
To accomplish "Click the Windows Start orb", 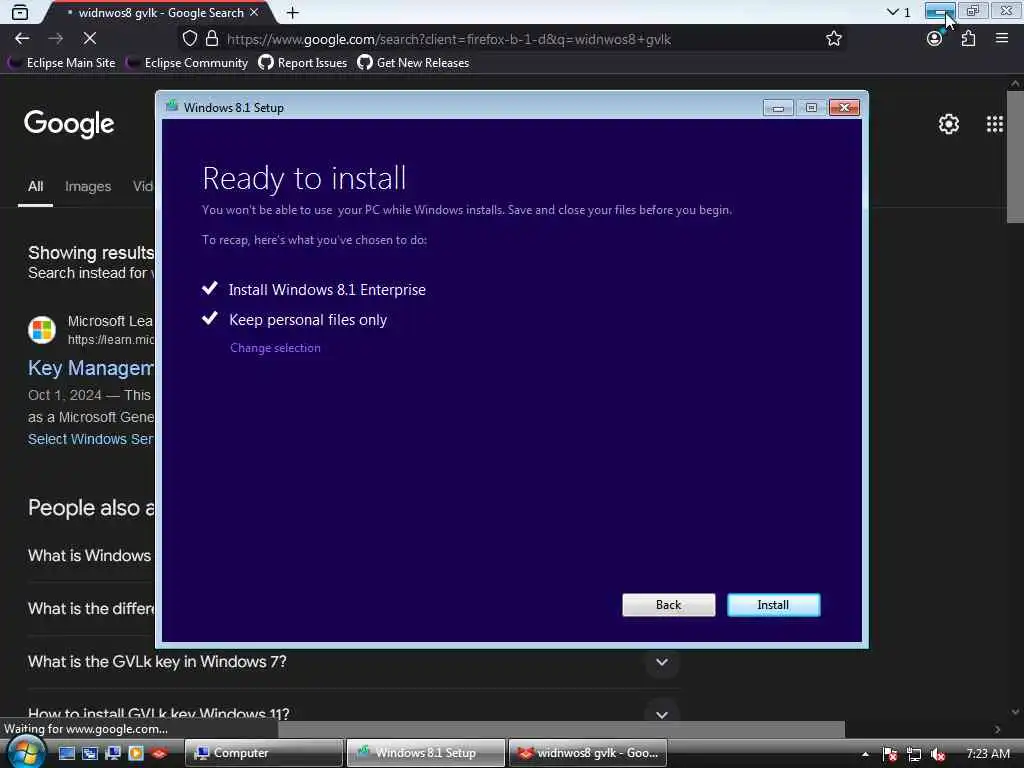I will pyautogui.click(x=24, y=752).
